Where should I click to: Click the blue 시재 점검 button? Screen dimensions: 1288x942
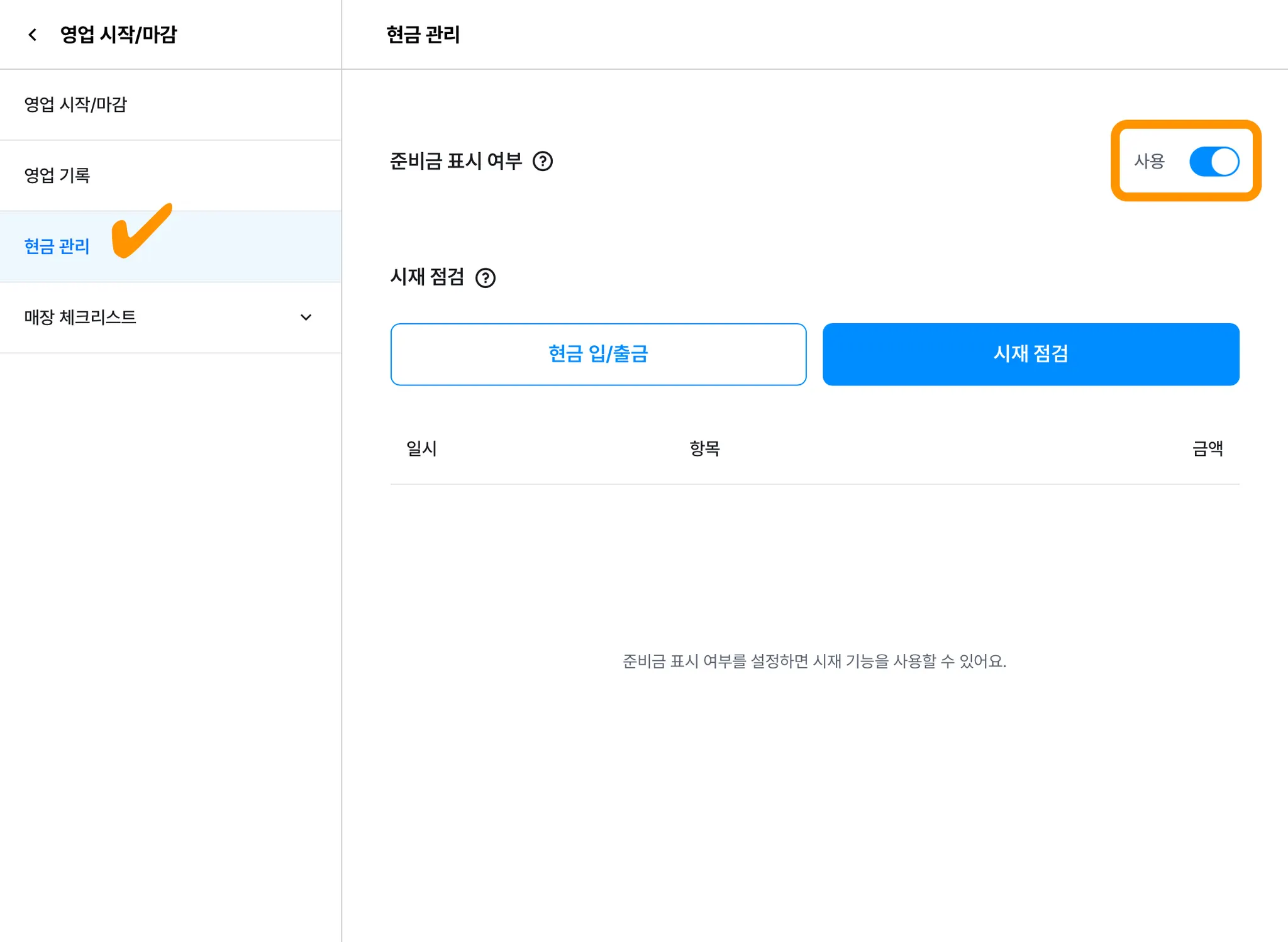[x=1030, y=354]
